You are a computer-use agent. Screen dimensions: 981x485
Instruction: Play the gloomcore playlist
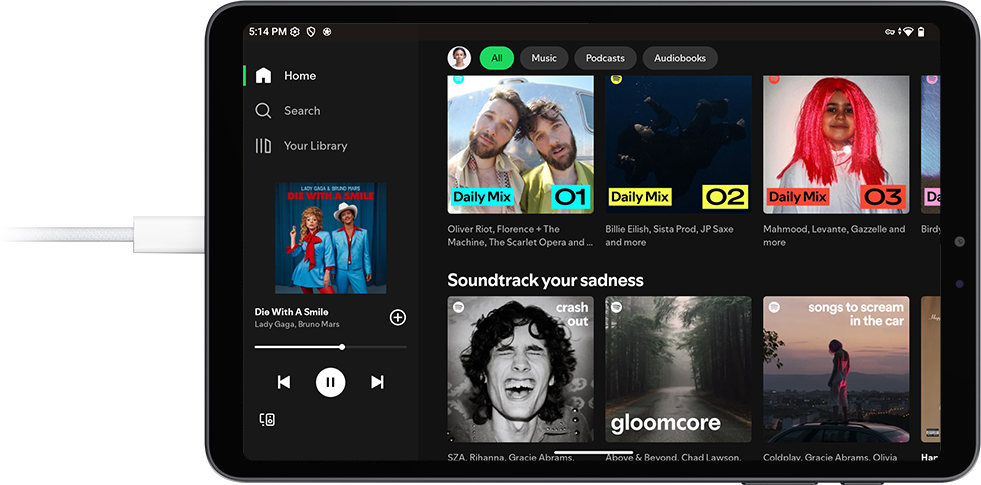coord(678,369)
